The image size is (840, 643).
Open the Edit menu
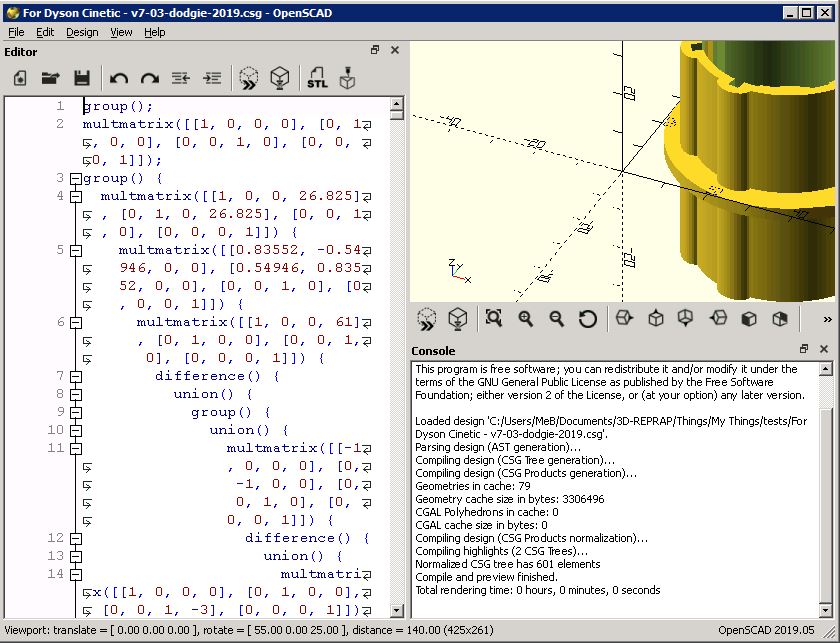[x=45, y=32]
